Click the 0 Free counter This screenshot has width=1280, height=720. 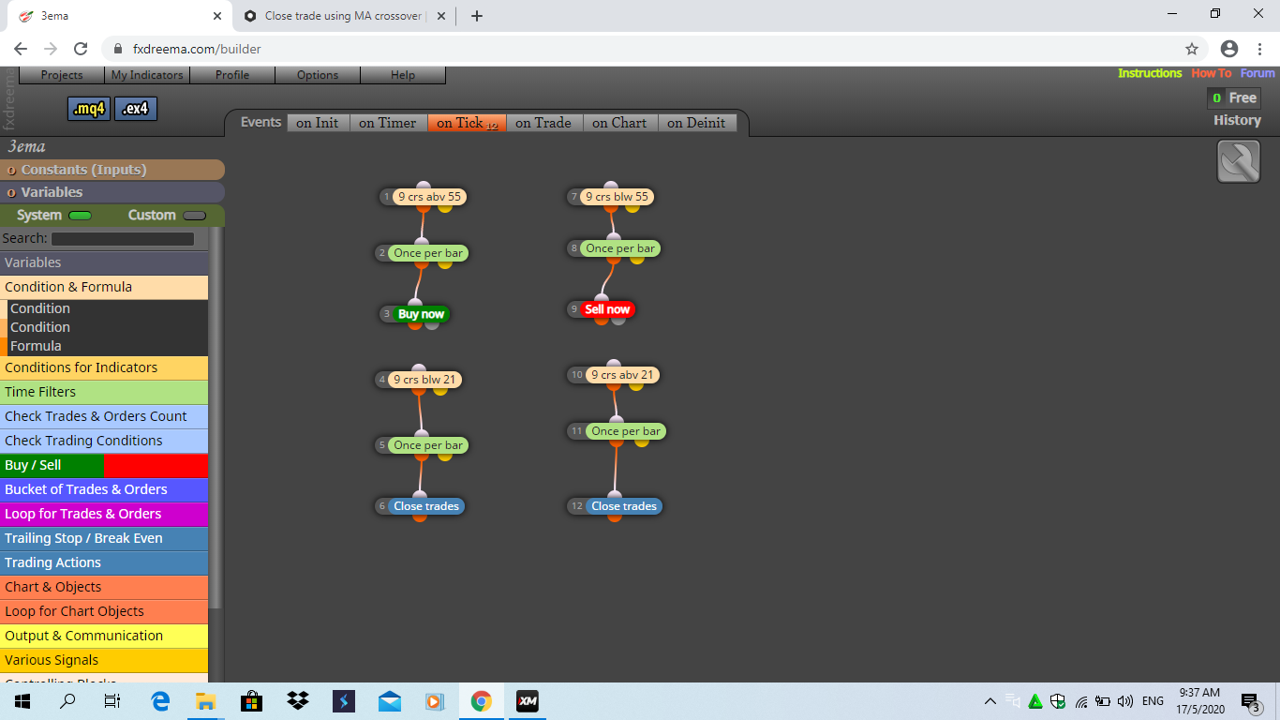pos(1233,98)
